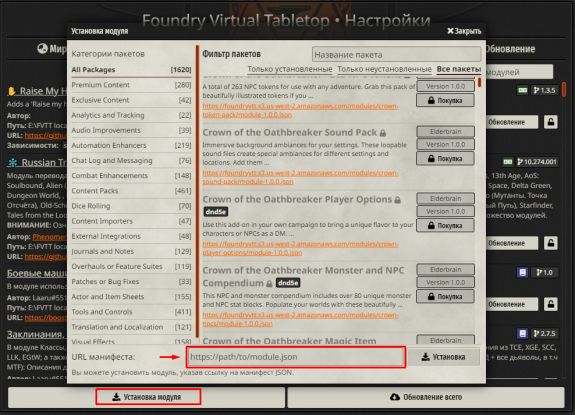Click the padlock next to Player Options title
575x415 pixels.
(398, 200)
